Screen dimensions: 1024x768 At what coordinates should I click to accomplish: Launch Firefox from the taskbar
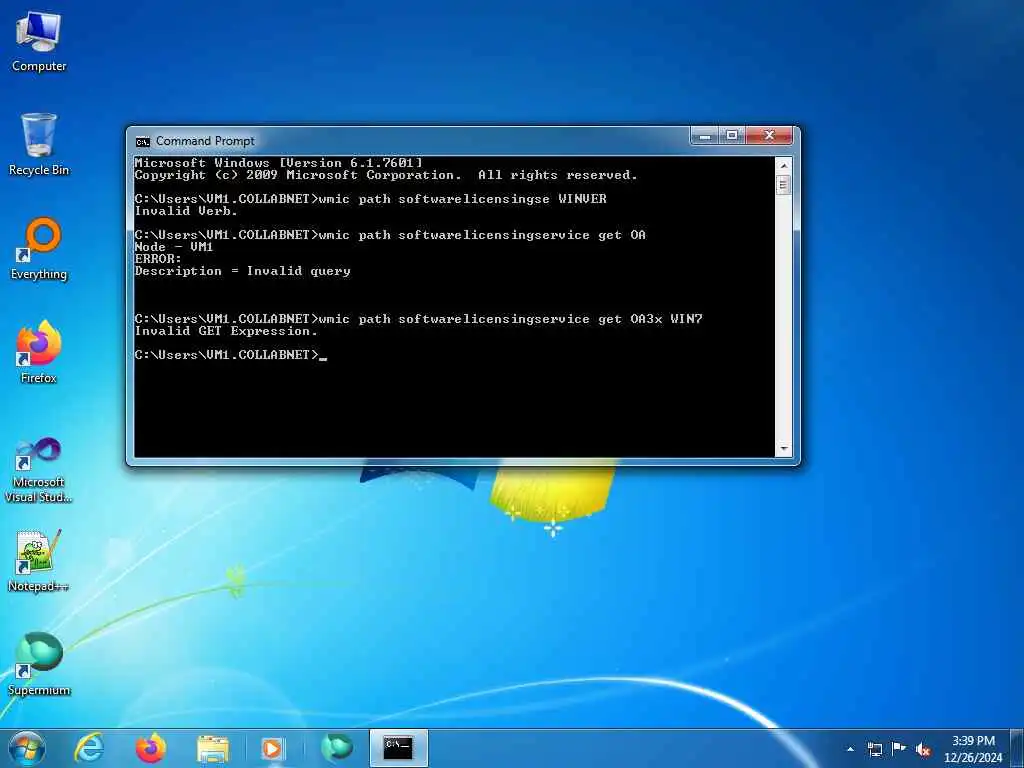coord(150,748)
